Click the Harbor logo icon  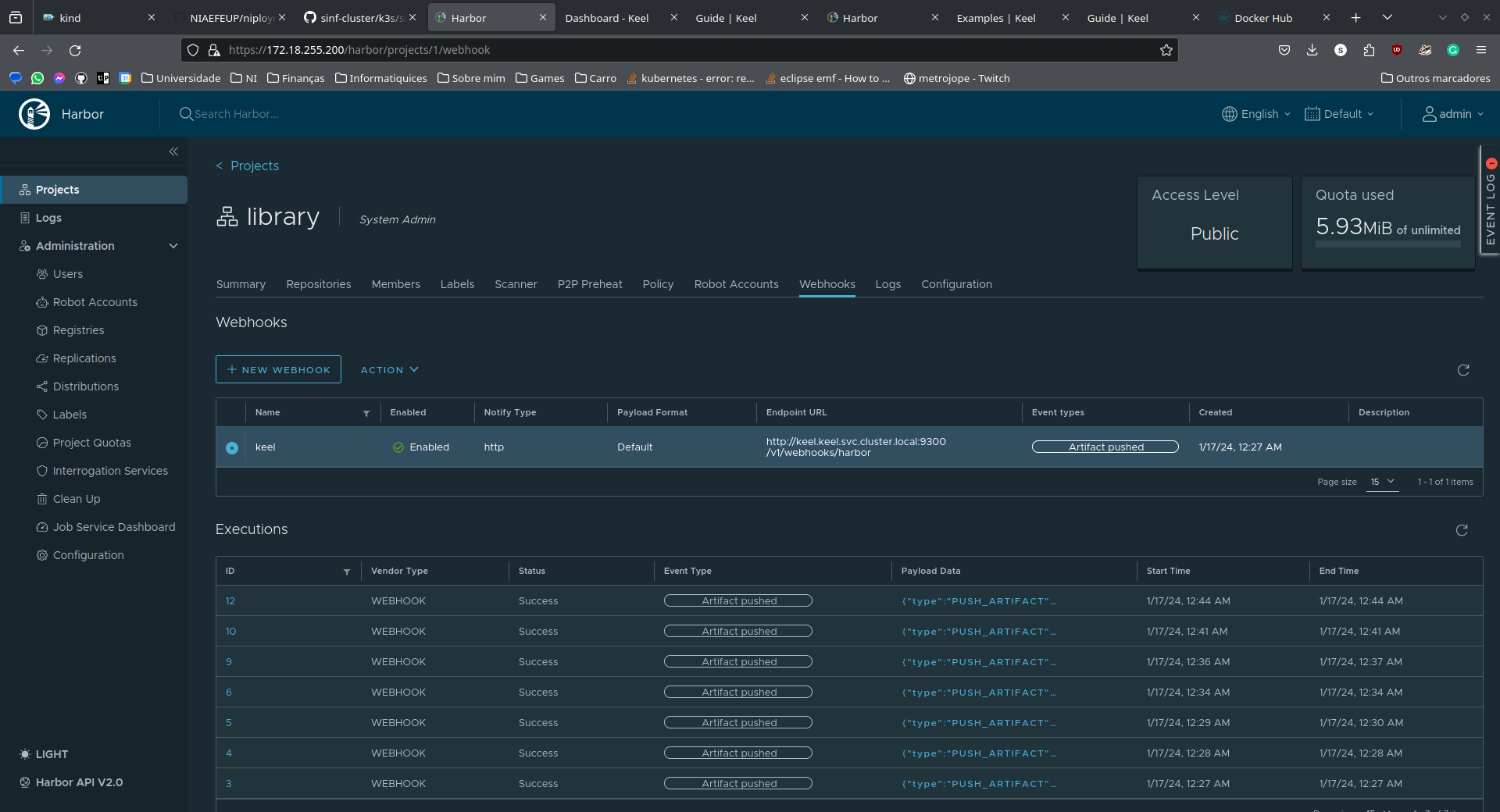point(34,114)
